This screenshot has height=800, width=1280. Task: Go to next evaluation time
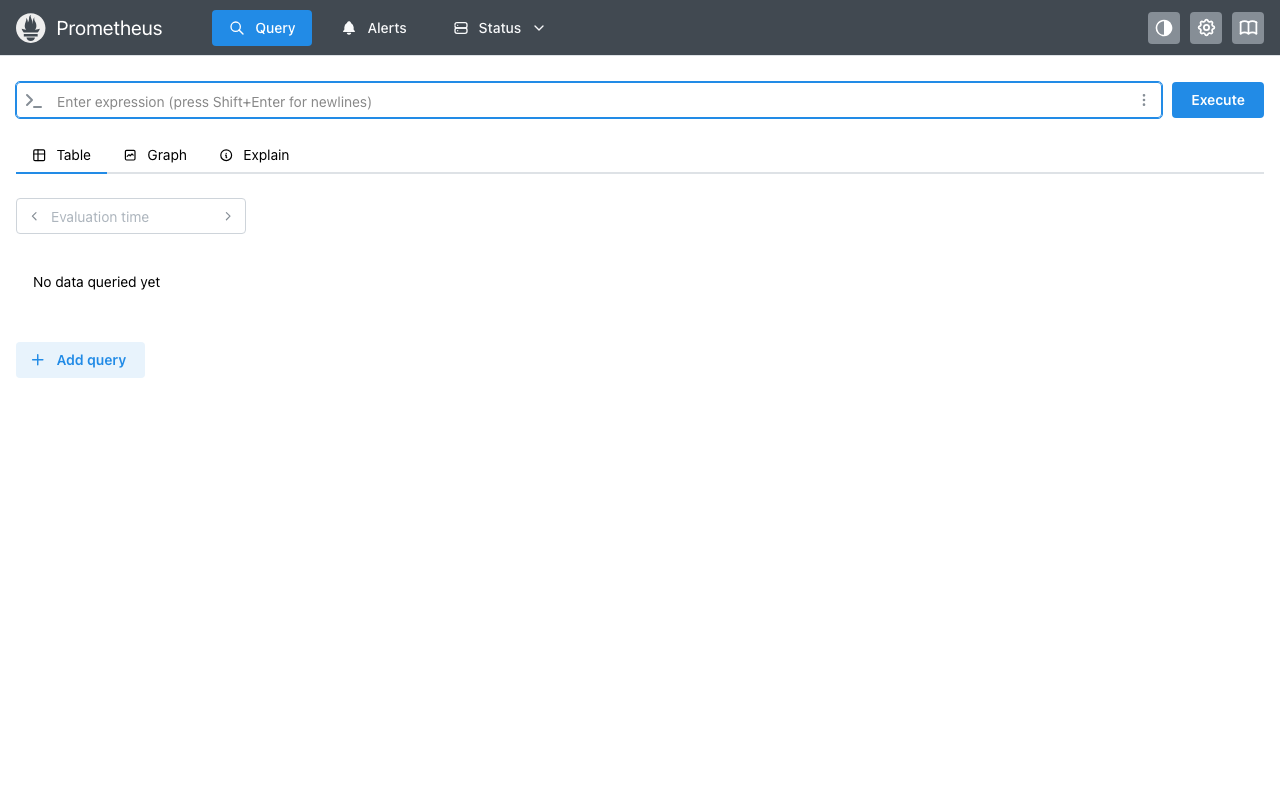coord(228,216)
